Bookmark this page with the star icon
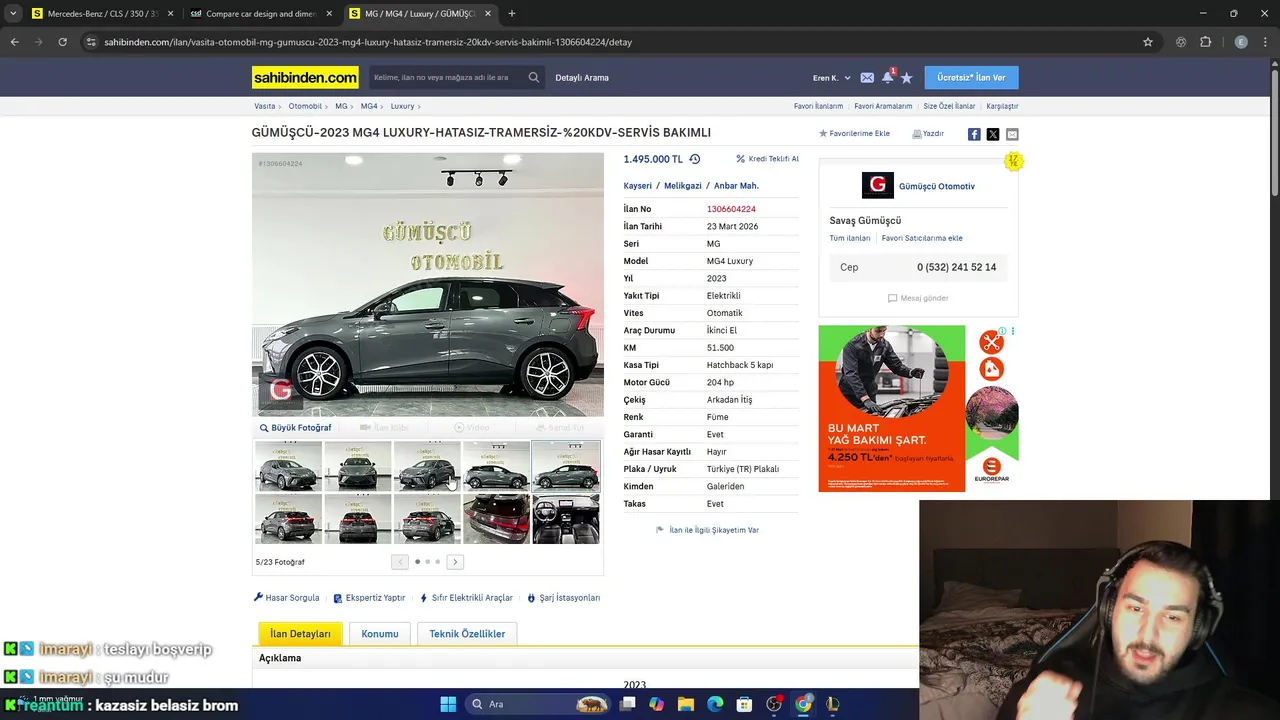This screenshot has width=1280, height=720. click(x=1148, y=42)
